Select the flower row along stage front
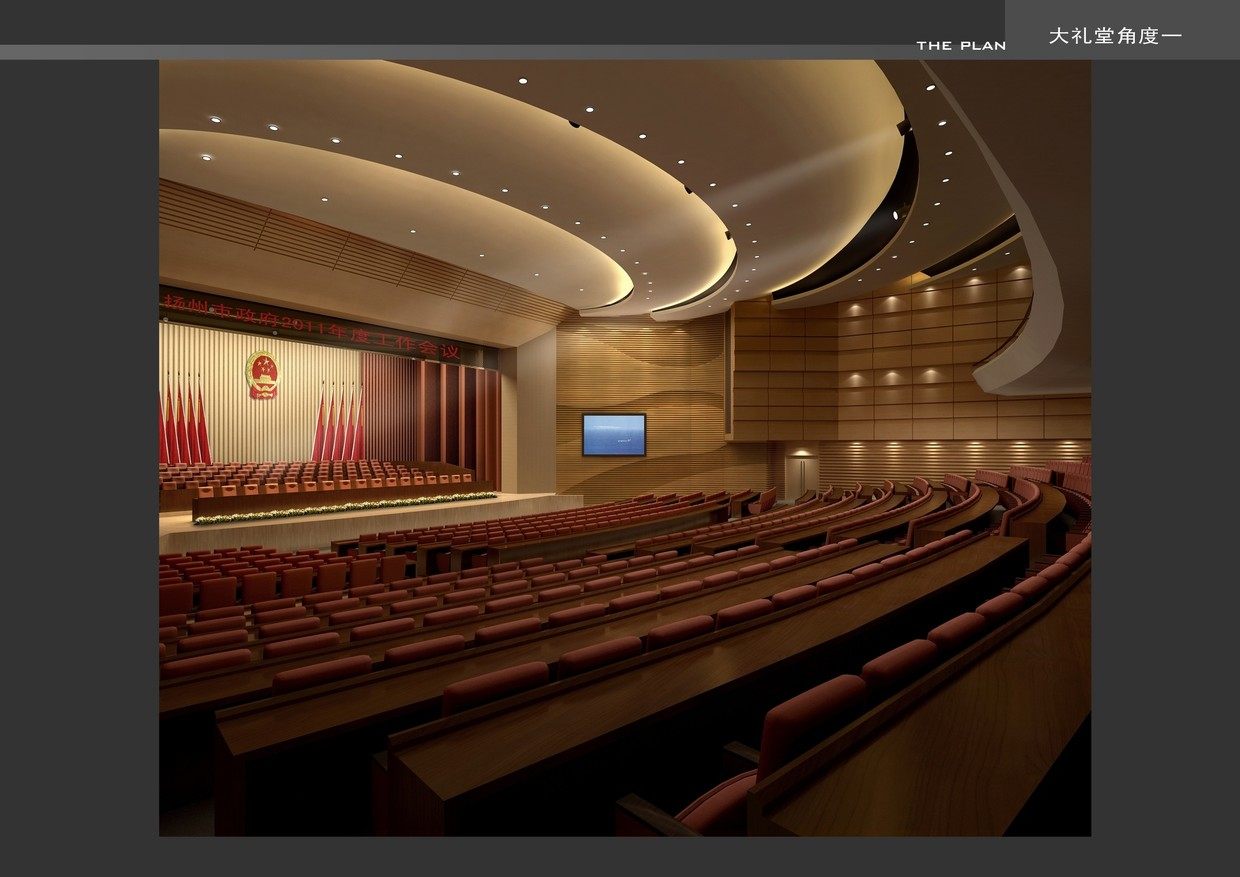 tap(344, 507)
